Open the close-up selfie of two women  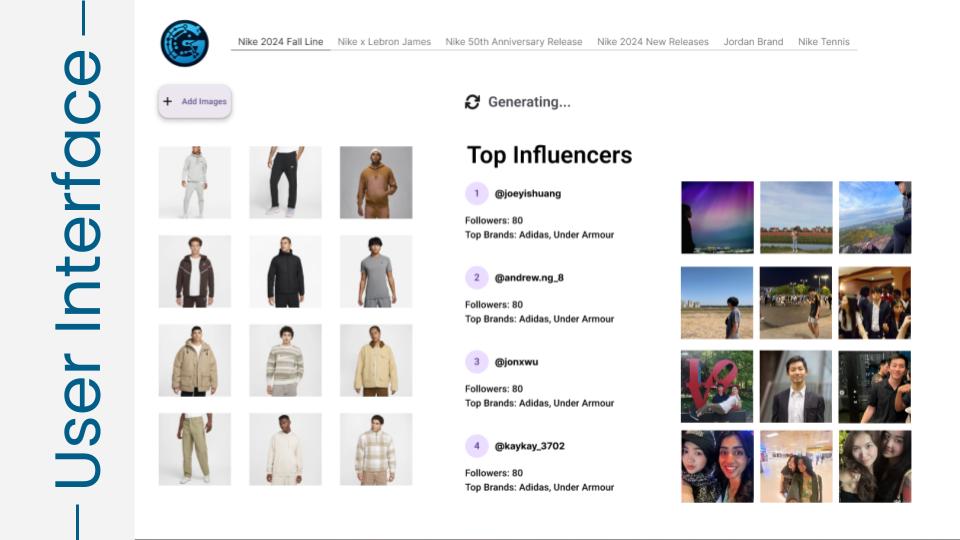pos(875,467)
